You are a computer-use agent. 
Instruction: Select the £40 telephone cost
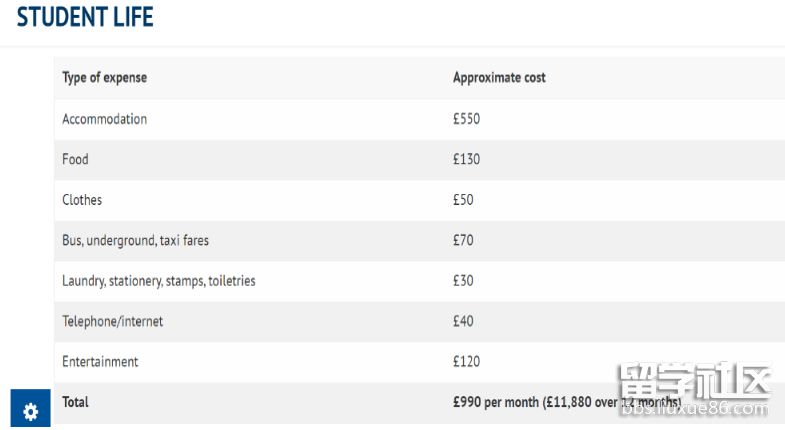tap(463, 321)
